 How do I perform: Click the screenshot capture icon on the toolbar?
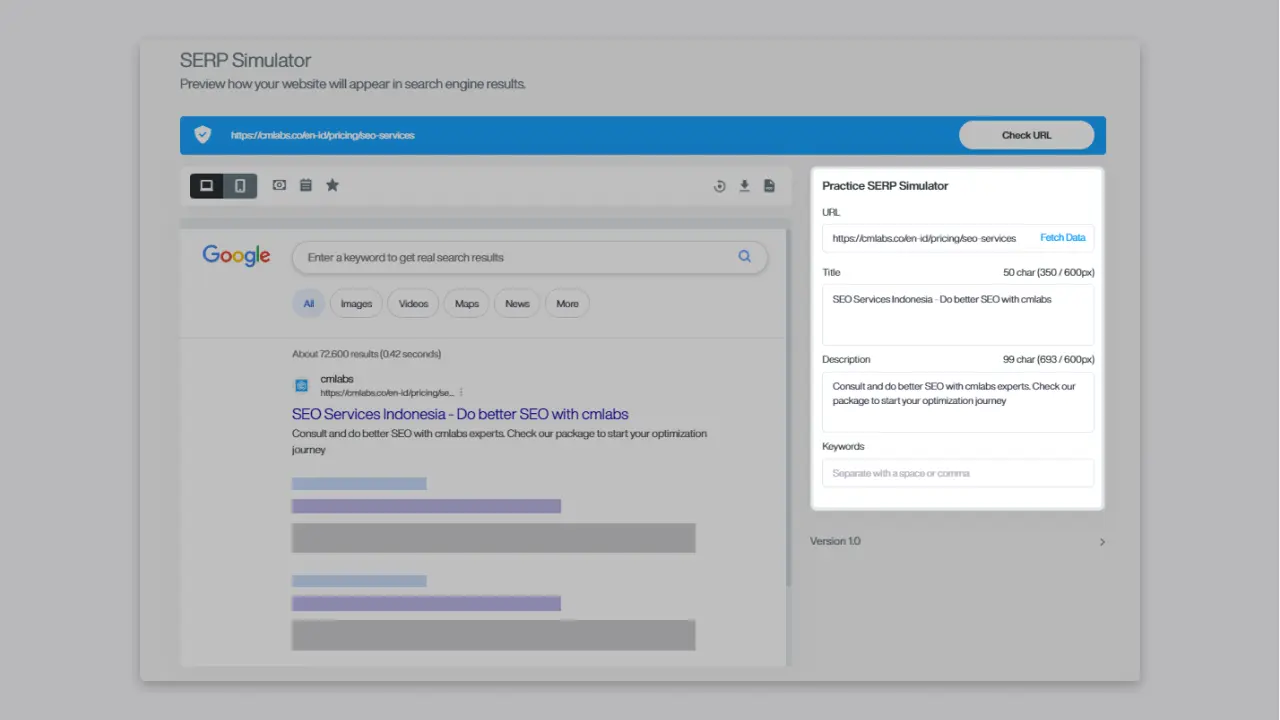tap(279, 185)
